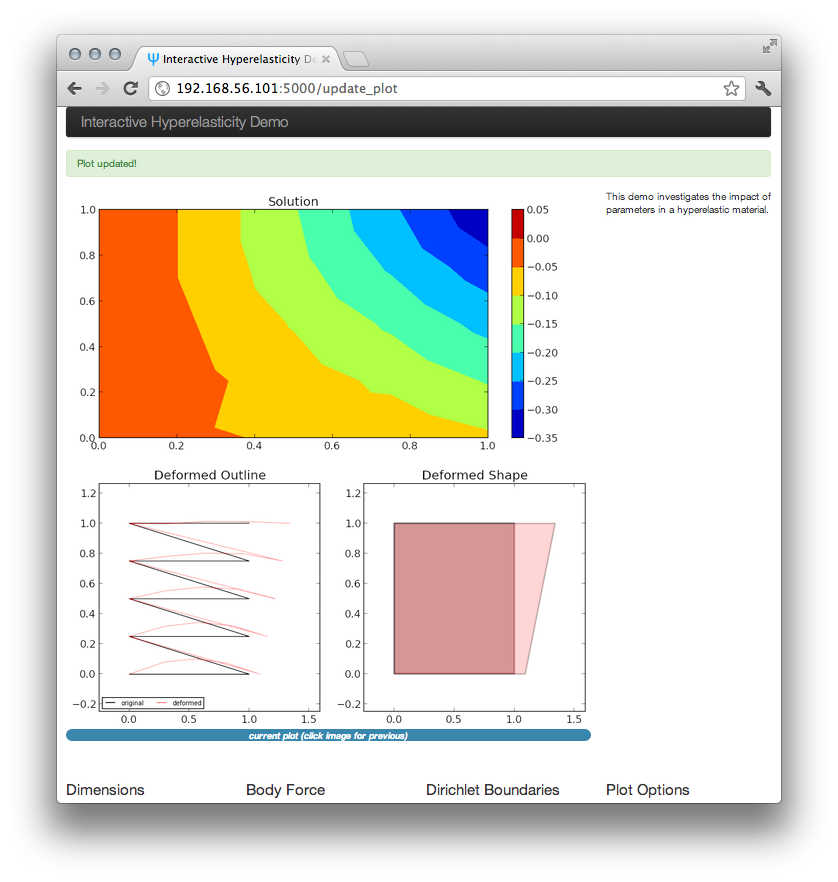Click the Deformed Outline plot
Image resolution: width=838 pixels, height=882 pixels.
tap(209, 597)
